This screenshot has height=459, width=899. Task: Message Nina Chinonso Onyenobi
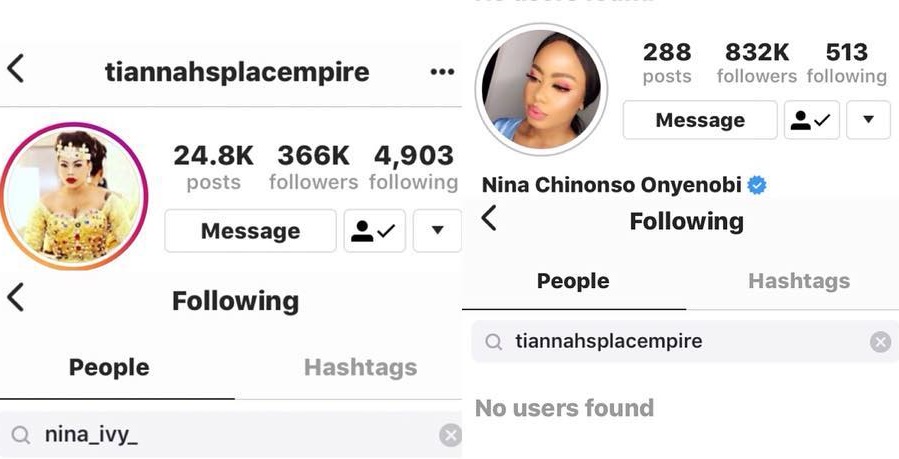pos(700,120)
